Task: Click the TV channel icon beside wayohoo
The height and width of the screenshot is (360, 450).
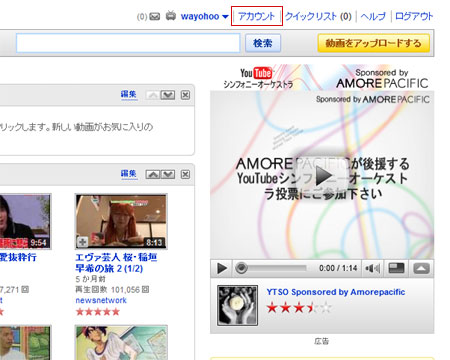Action: [x=171, y=16]
